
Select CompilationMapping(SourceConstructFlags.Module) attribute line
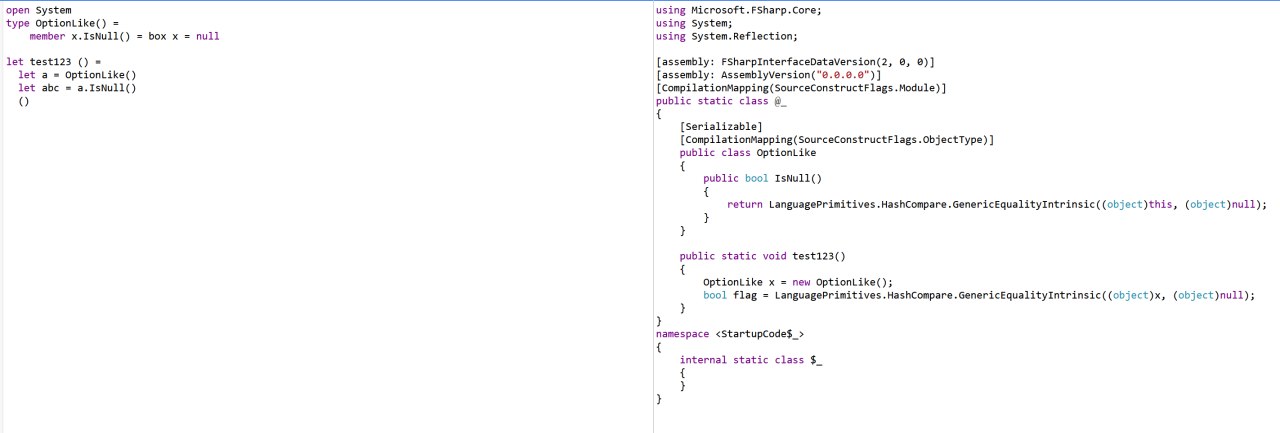tap(801, 88)
